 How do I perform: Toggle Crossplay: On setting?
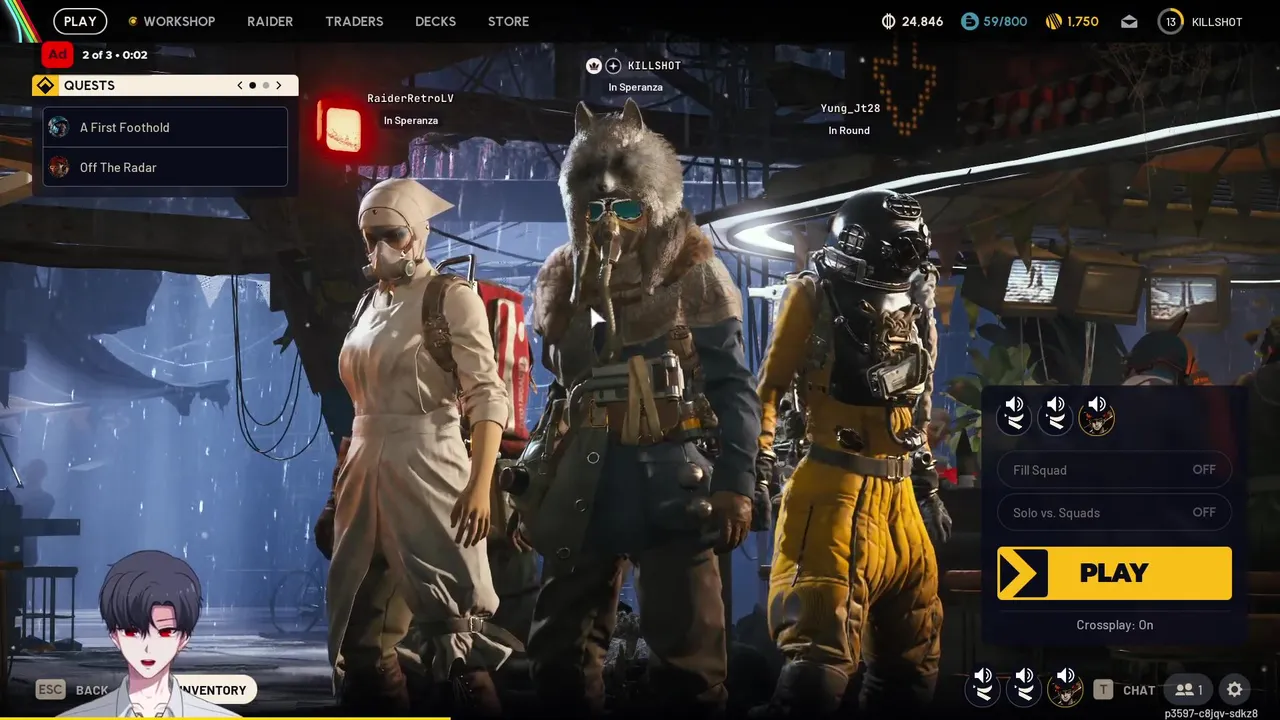click(x=1114, y=625)
